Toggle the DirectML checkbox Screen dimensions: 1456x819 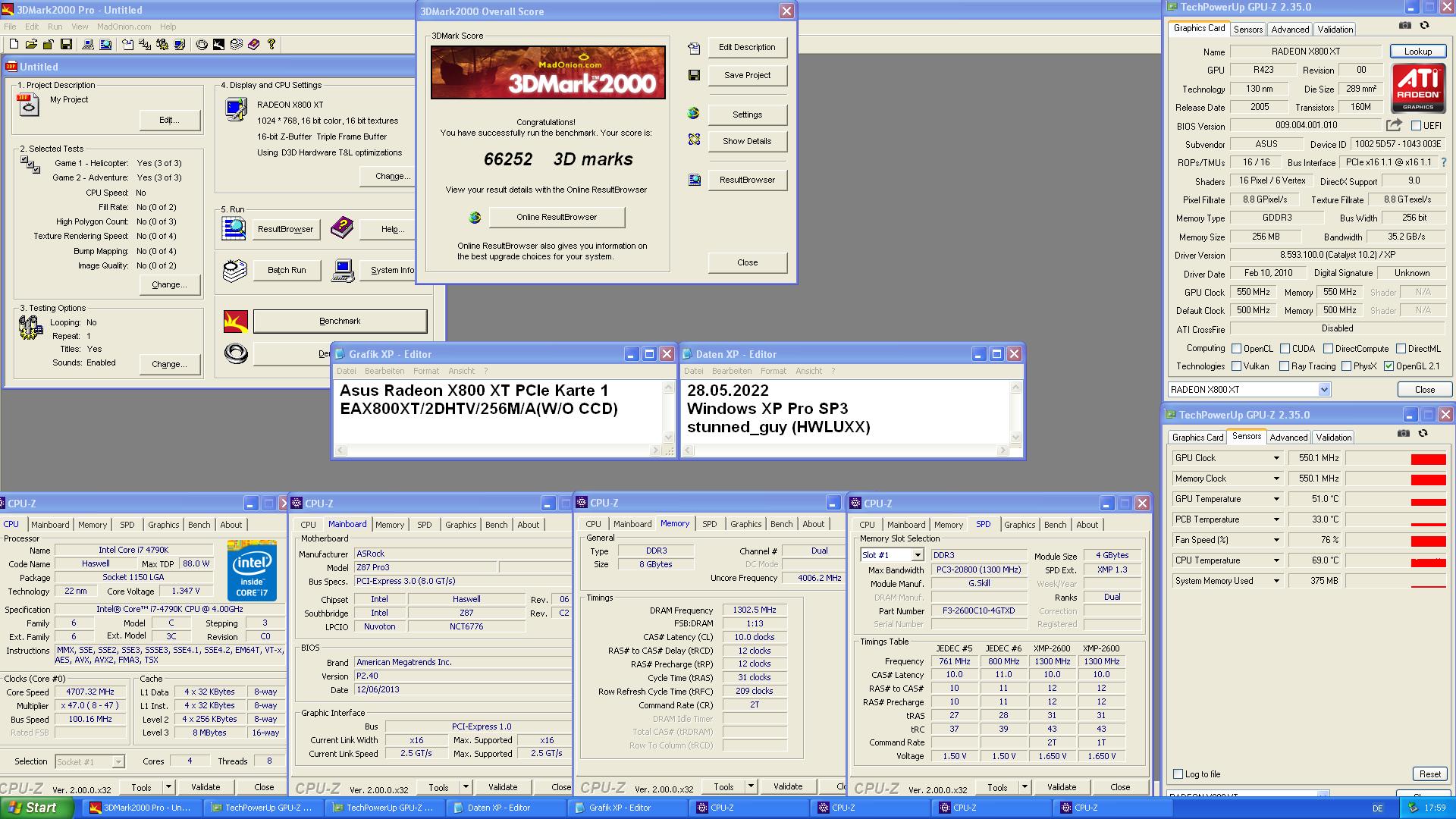[x=1401, y=349]
